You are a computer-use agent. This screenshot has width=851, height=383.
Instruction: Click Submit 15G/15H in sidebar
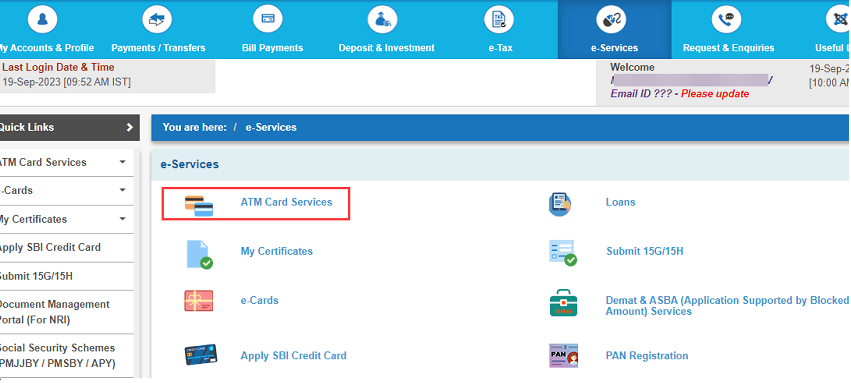(x=36, y=276)
